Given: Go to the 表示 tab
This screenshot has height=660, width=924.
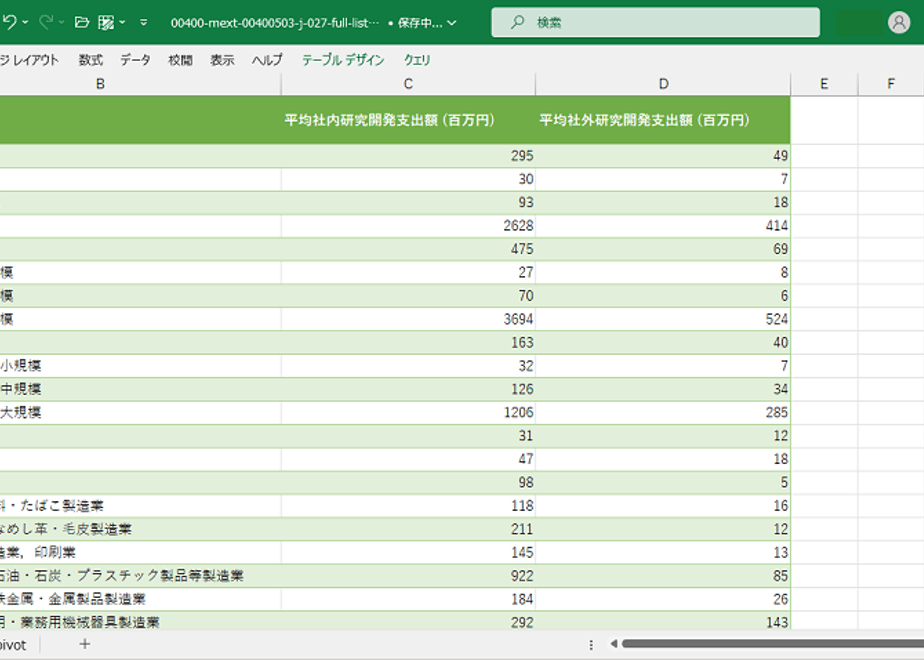Looking at the screenshot, I should click(223, 60).
